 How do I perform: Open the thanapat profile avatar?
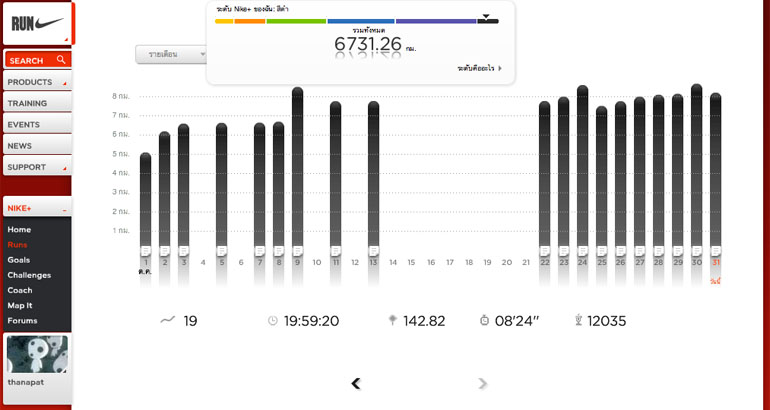[x=37, y=354]
